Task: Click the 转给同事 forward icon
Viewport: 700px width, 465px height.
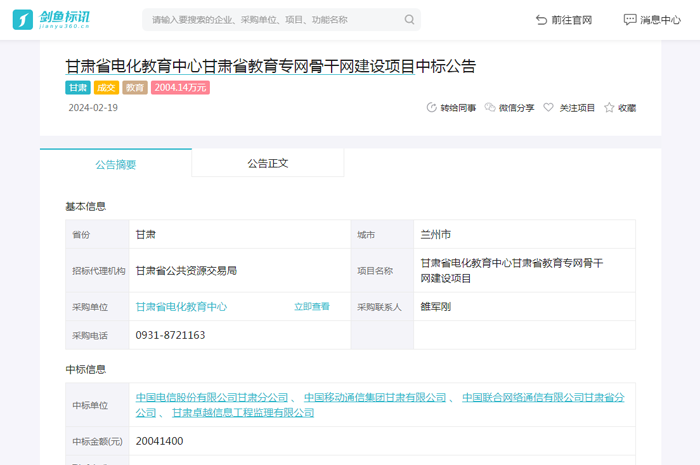Action: click(x=431, y=108)
